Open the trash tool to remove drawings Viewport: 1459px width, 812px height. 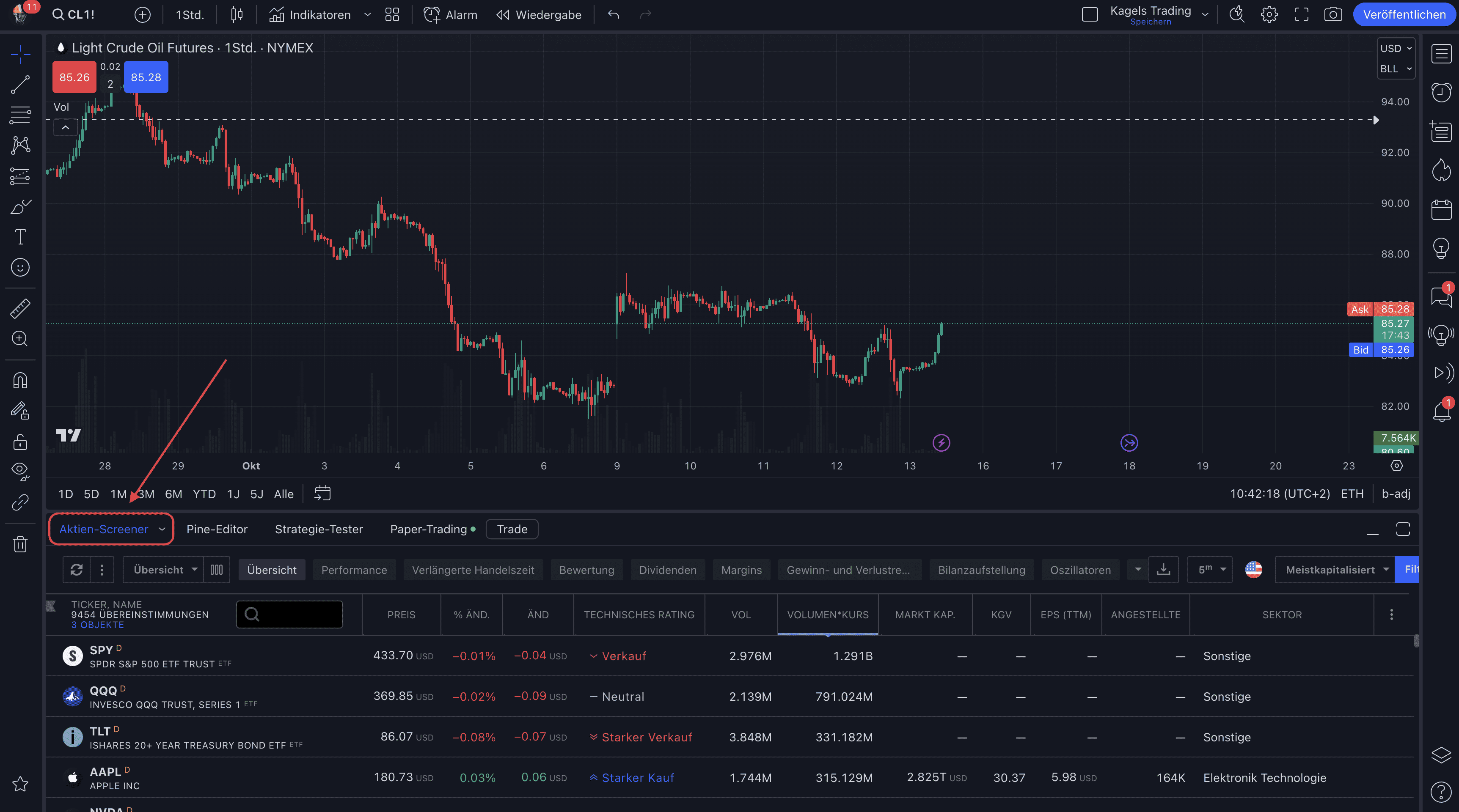point(20,543)
